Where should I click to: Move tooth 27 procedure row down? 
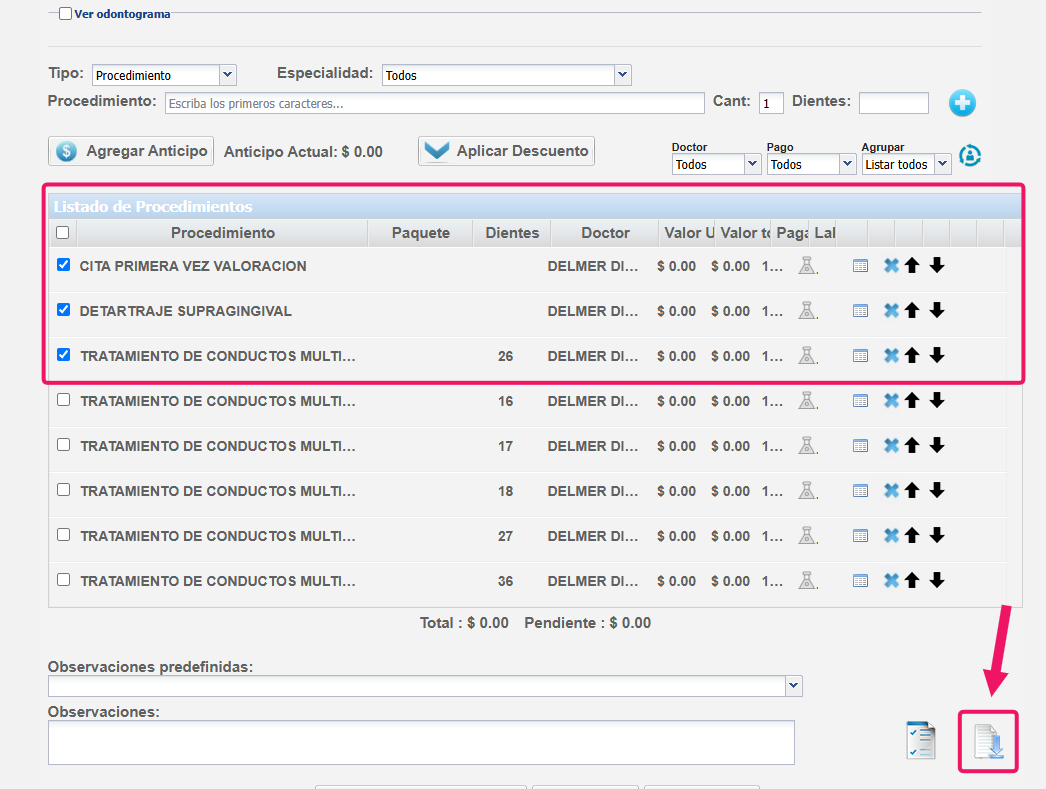(937, 536)
